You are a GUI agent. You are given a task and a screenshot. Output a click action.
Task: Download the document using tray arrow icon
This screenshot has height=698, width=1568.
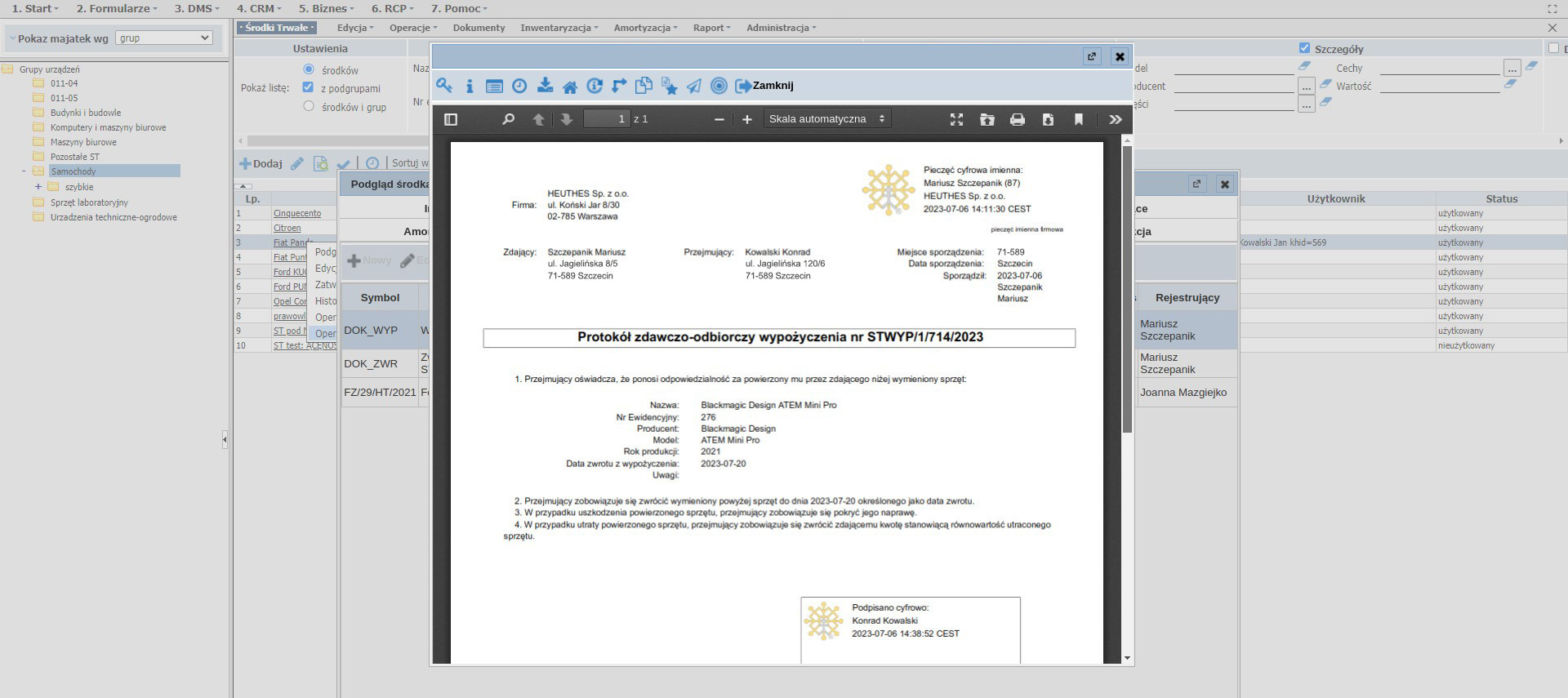tap(545, 86)
